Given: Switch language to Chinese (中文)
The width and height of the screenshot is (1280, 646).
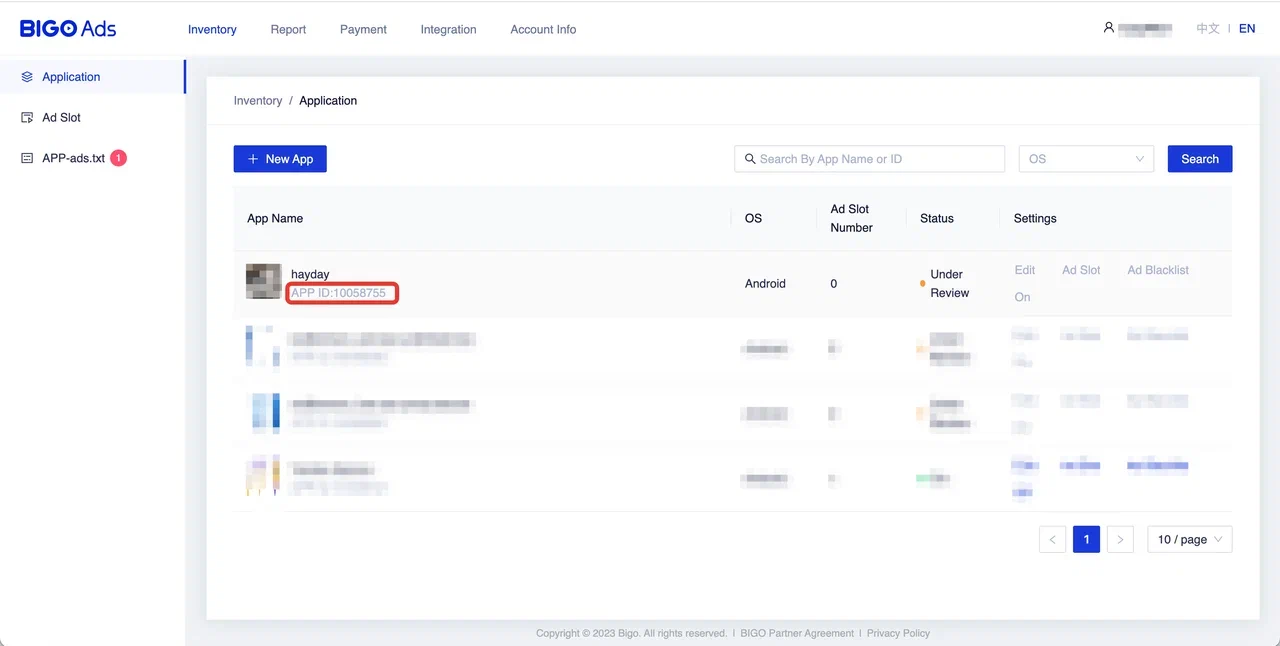Looking at the screenshot, I should (1208, 29).
